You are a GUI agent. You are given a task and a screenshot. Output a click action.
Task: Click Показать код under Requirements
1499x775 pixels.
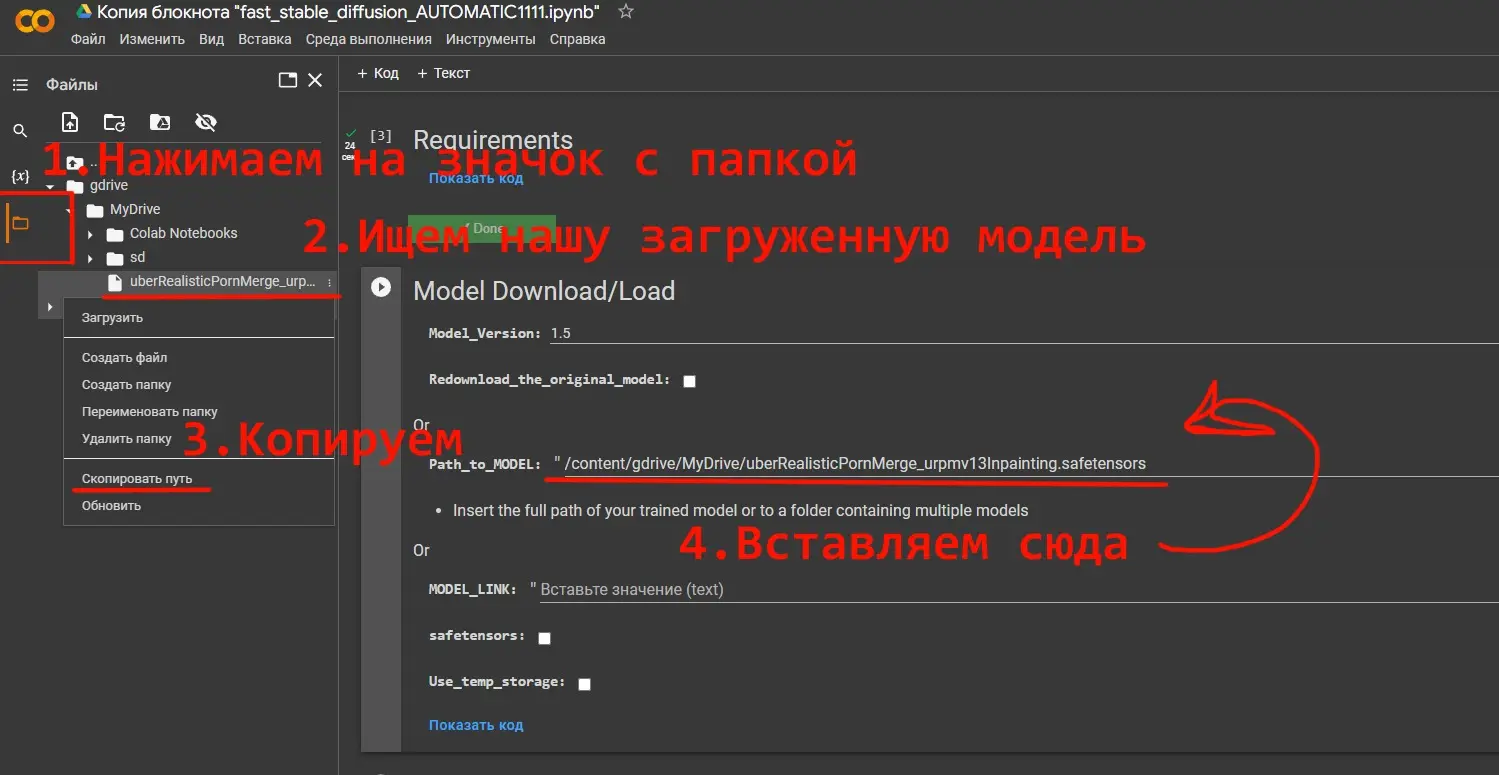point(476,178)
